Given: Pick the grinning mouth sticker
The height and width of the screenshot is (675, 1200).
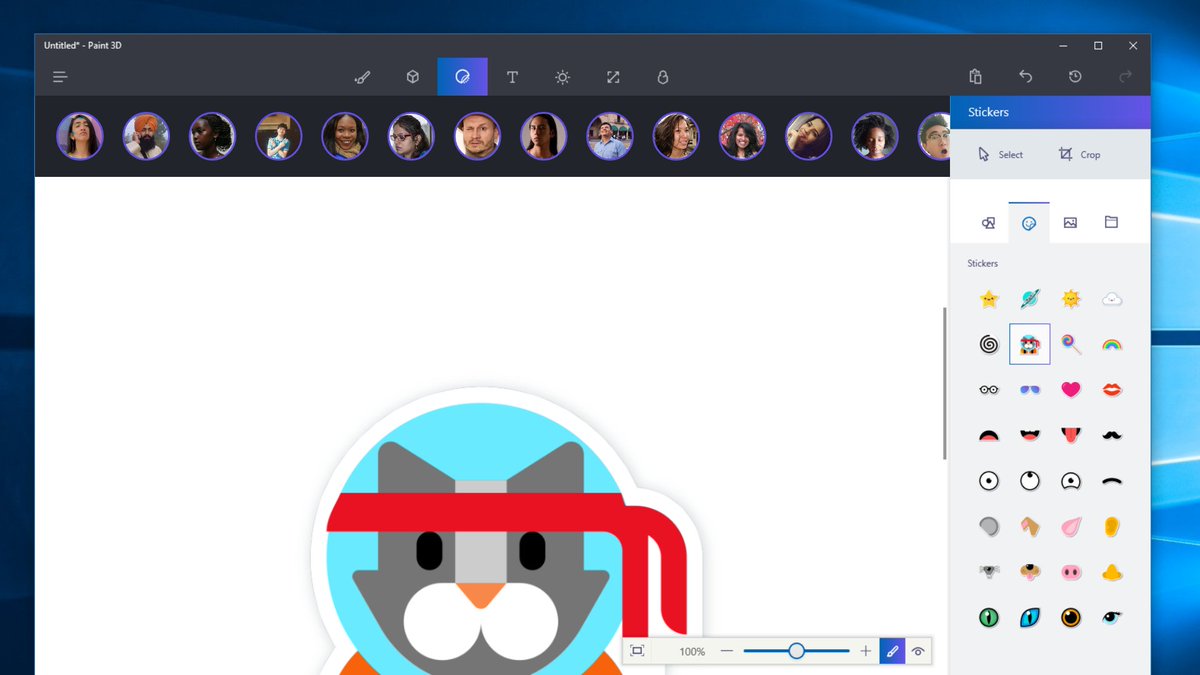Looking at the screenshot, I should pos(1030,435).
